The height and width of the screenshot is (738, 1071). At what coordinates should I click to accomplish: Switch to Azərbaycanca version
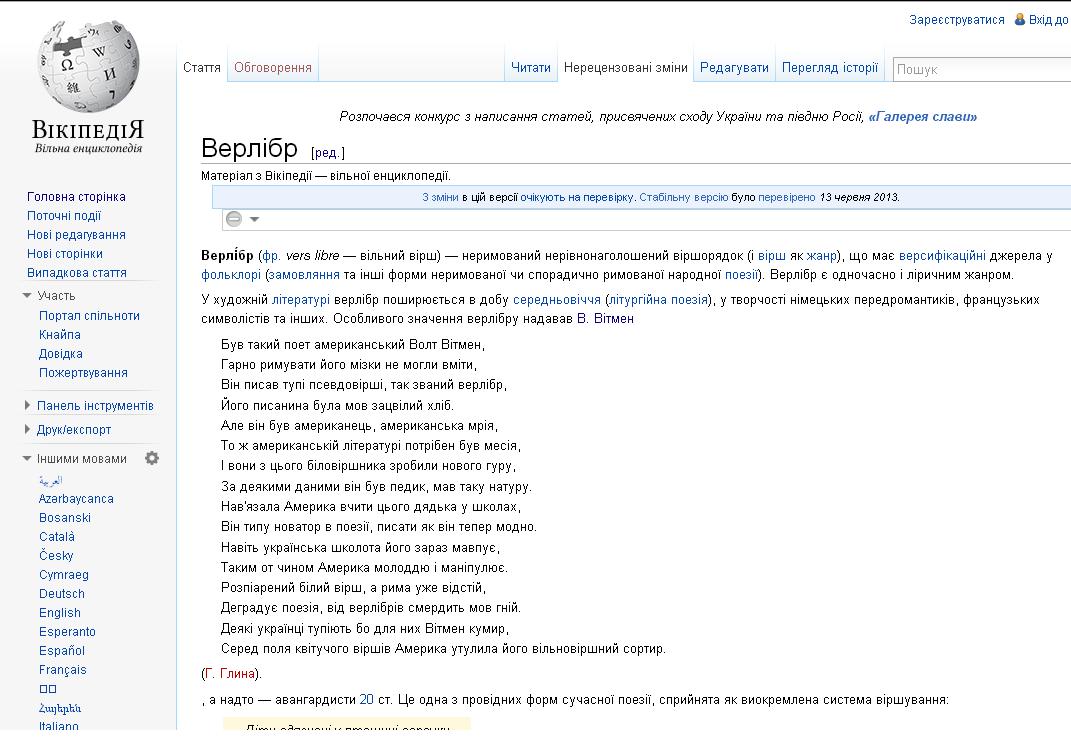pyautogui.click(x=76, y=499)
